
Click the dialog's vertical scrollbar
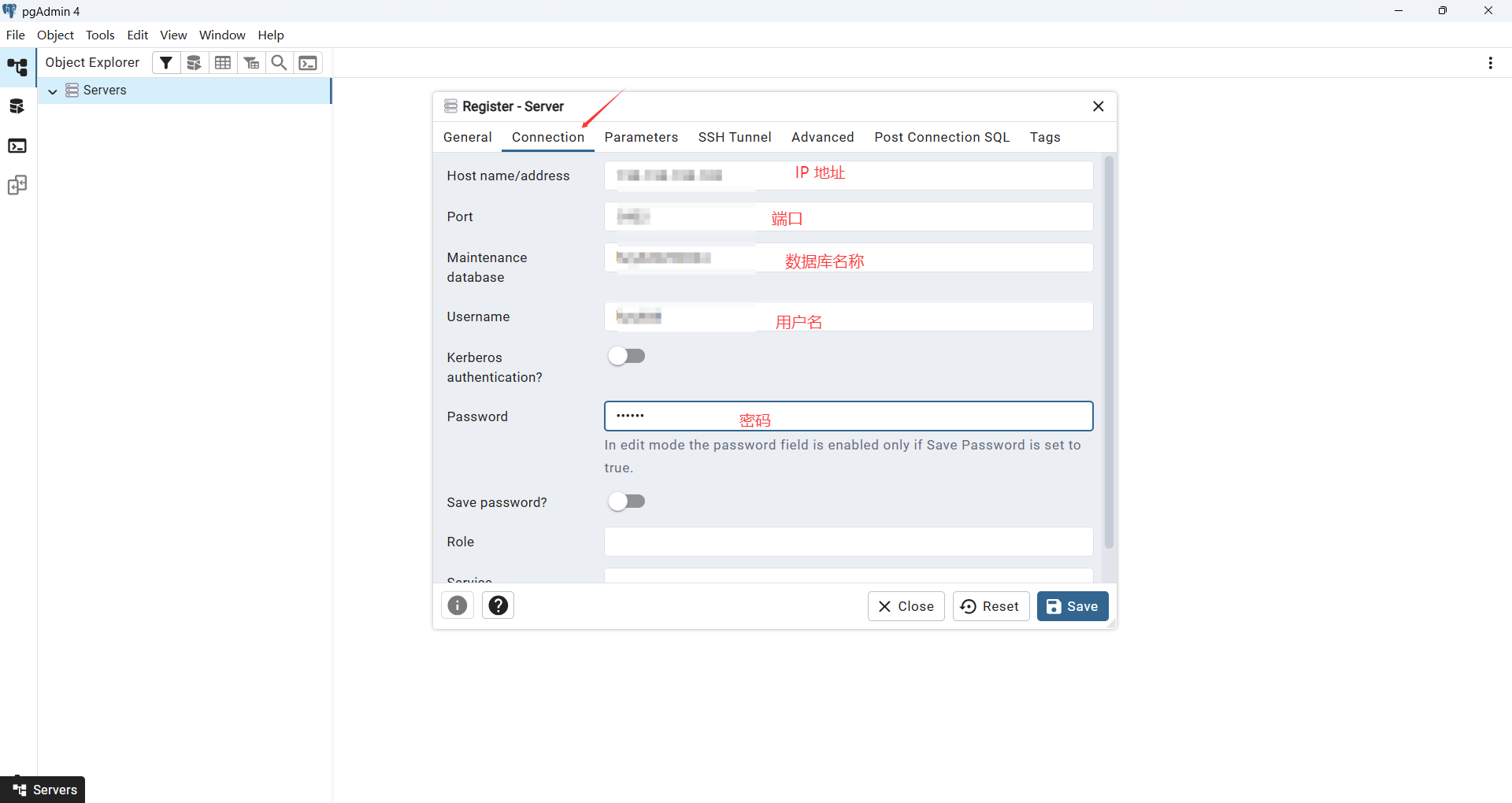pyautogui.click(x=1109, y=352)
